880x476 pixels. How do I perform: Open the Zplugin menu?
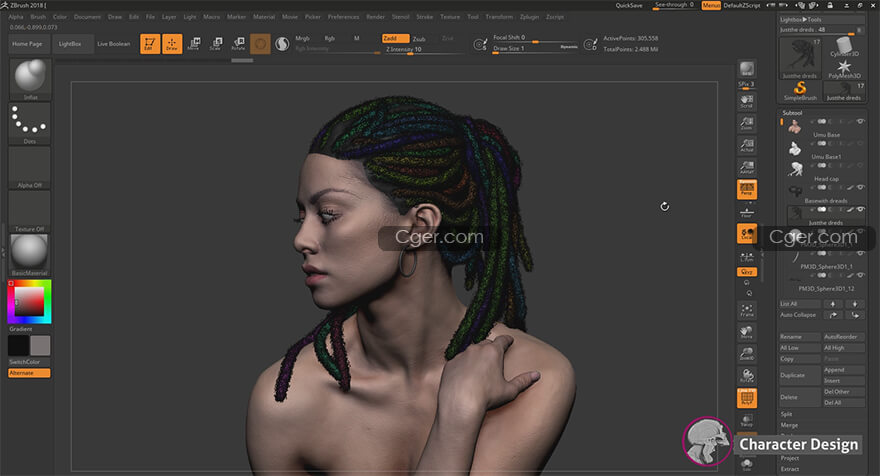[529, 17]
